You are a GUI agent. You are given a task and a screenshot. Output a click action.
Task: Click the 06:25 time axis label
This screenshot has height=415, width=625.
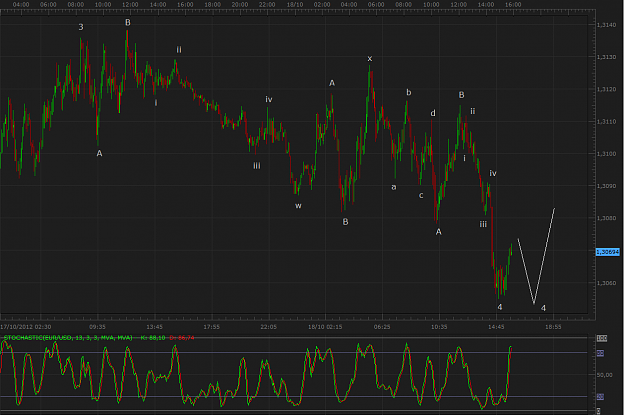[382, 327]
